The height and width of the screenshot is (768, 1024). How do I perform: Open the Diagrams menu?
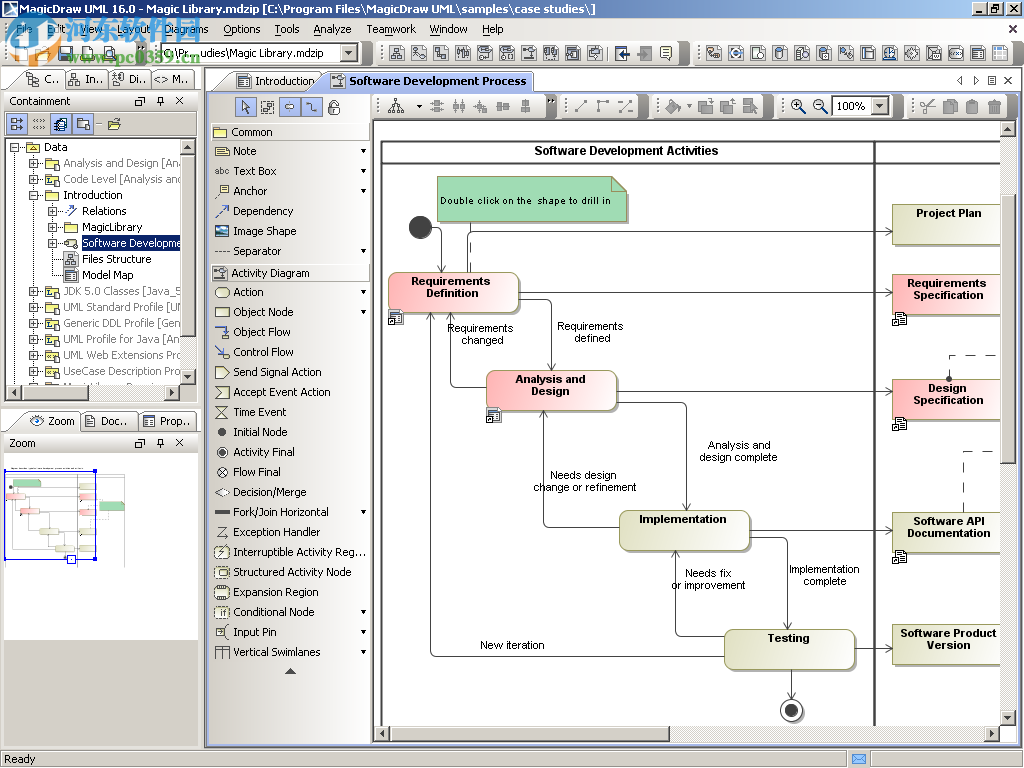186,29
